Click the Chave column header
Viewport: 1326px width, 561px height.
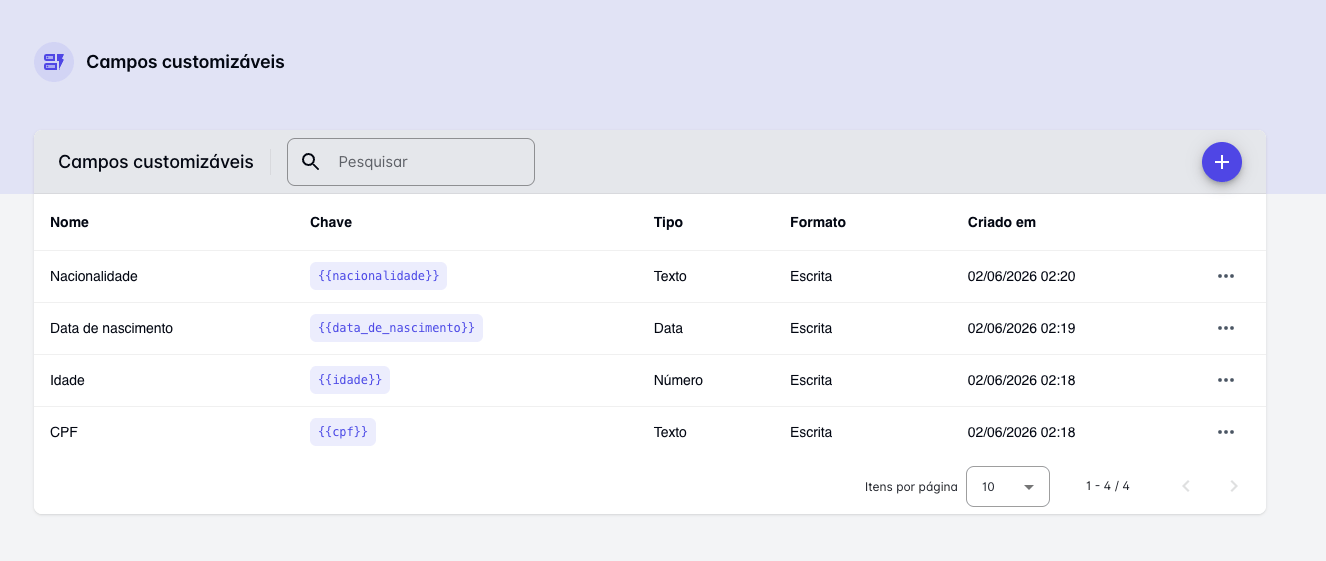[x=331, y=222]
